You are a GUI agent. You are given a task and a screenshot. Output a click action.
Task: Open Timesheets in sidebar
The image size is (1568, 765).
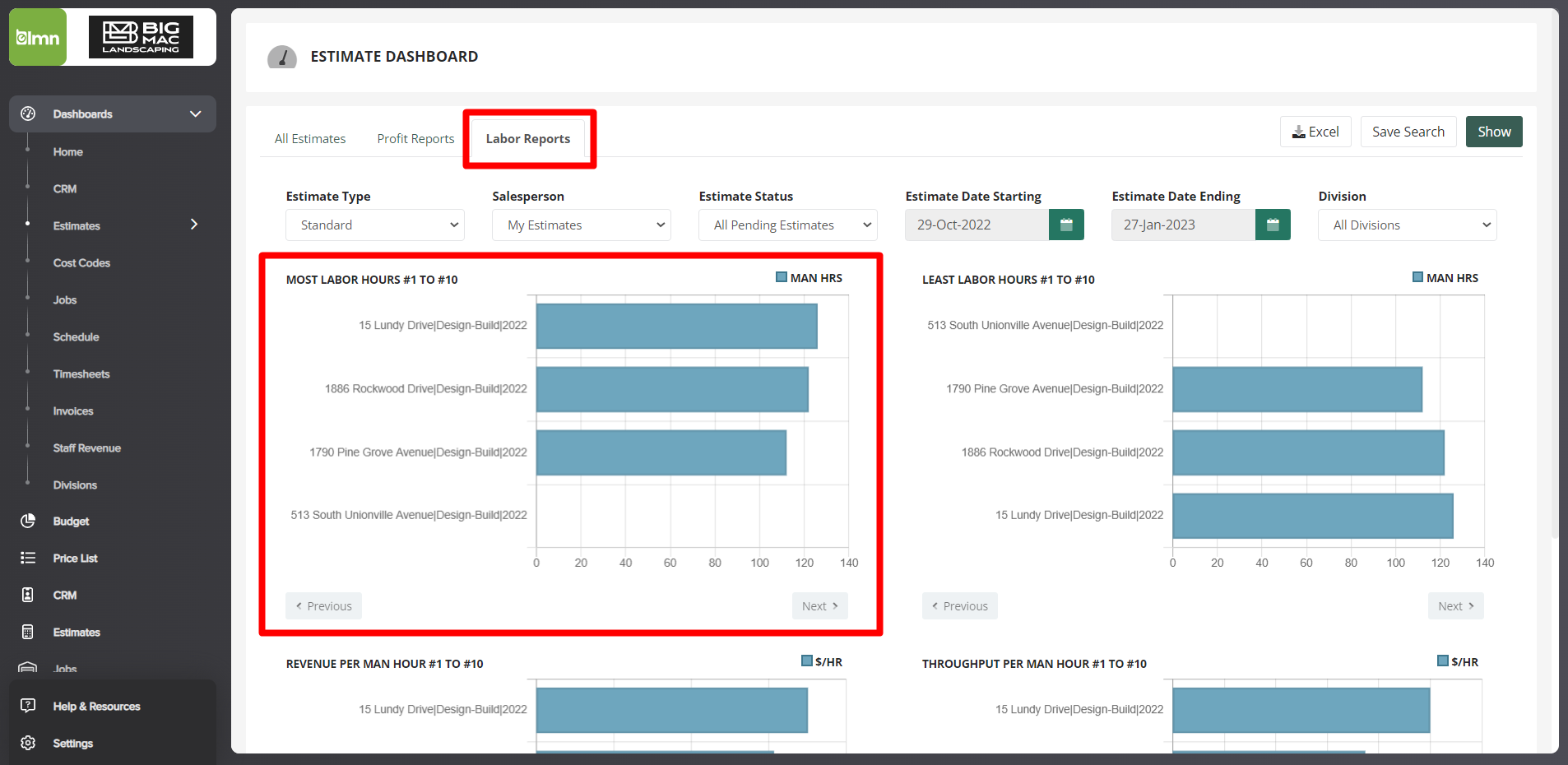[81, 373]
